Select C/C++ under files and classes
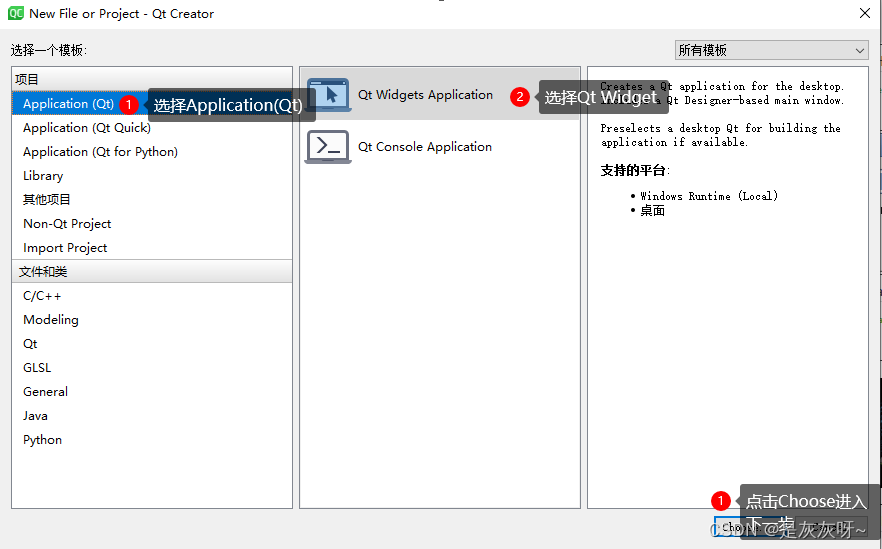Image resolution: width=882 pixels, height=549 pixels. pos(42,296)
